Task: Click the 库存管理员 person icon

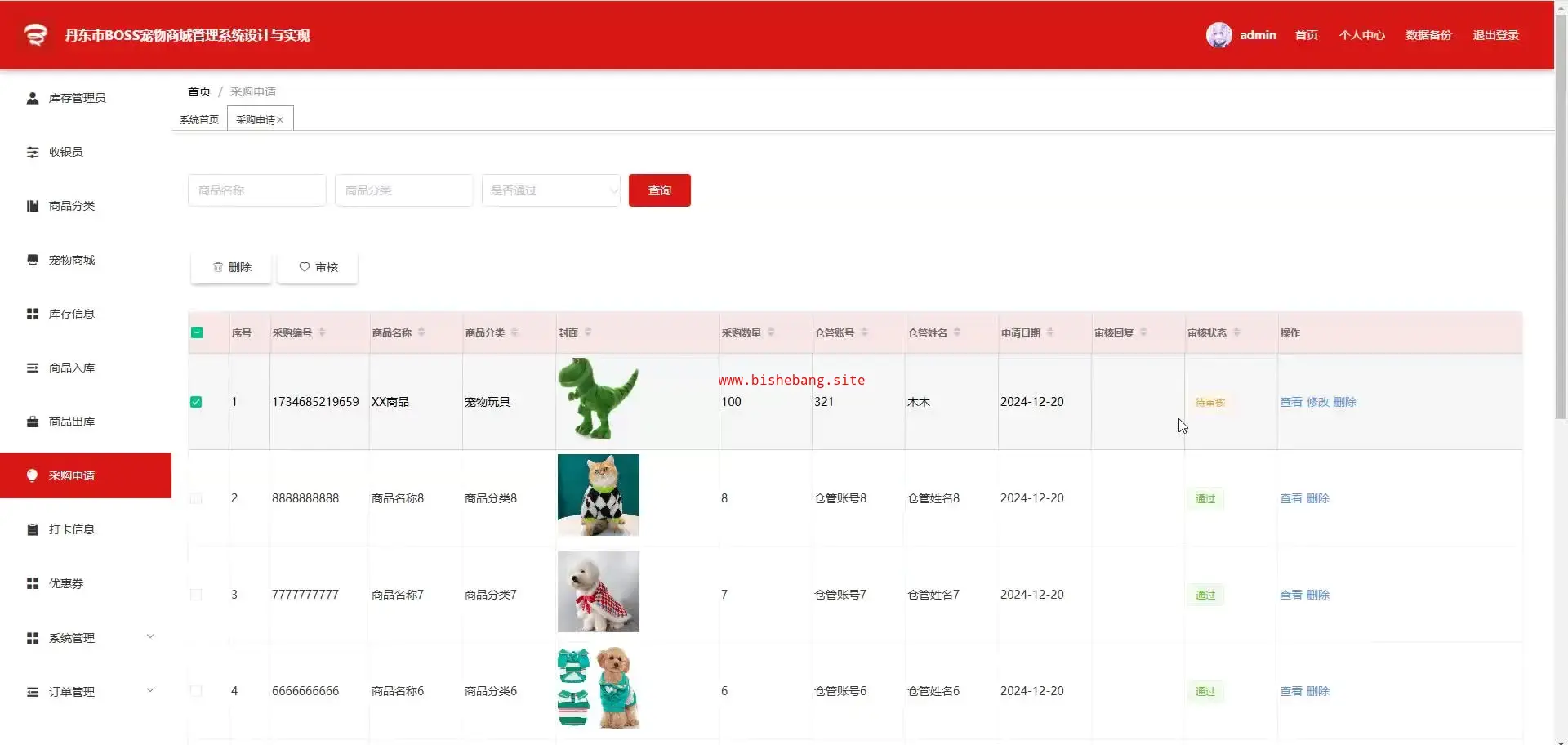Action: 33,98
